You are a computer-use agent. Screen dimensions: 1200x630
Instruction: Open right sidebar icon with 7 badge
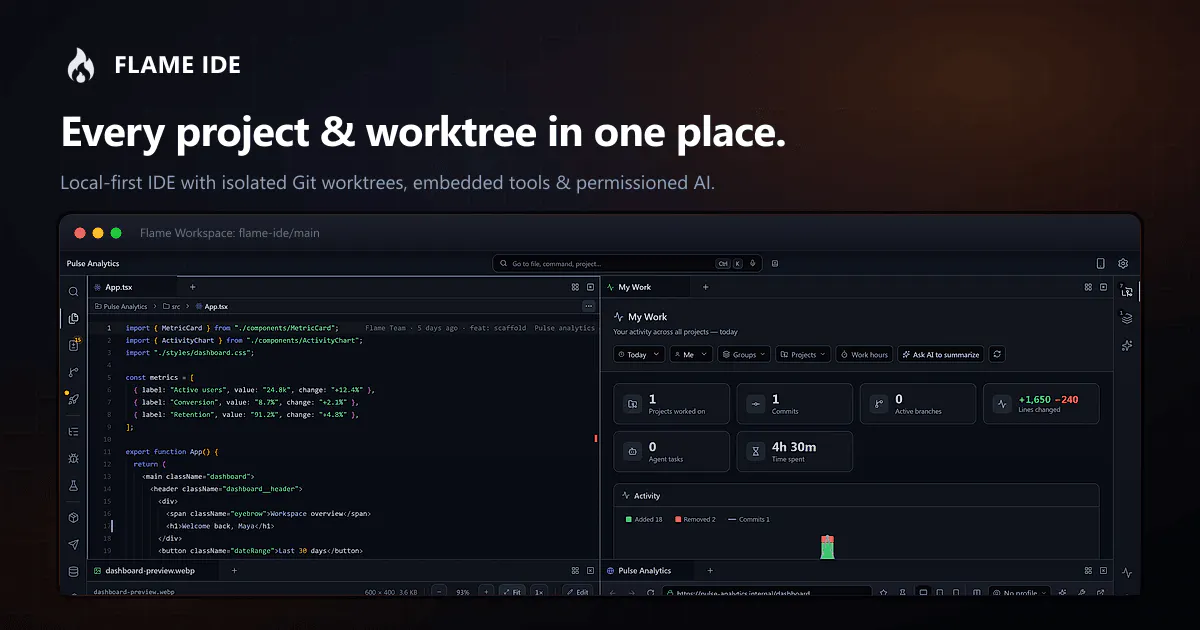tap(1127, 291)
